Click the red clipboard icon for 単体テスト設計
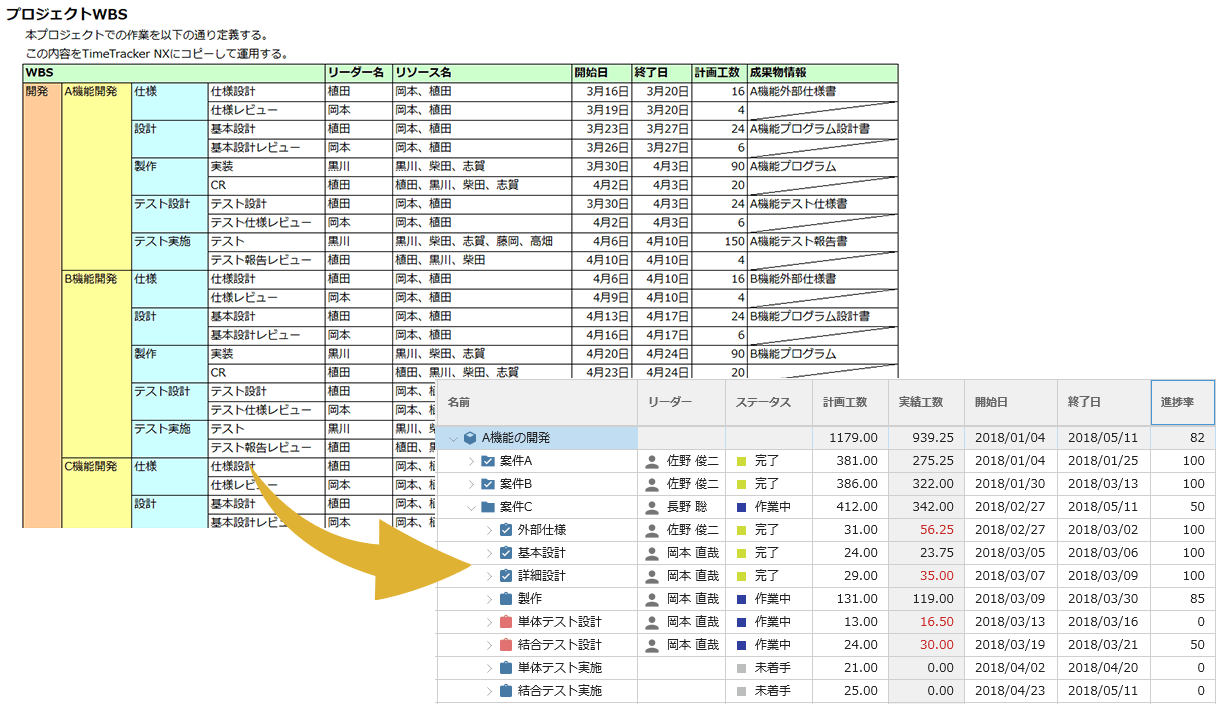 [506, 622]
